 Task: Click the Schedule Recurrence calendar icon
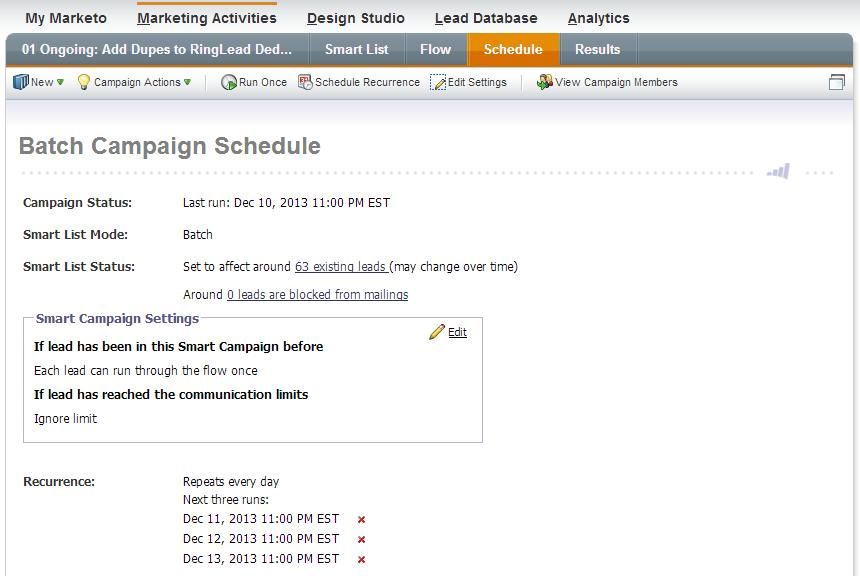click(305, 82)
